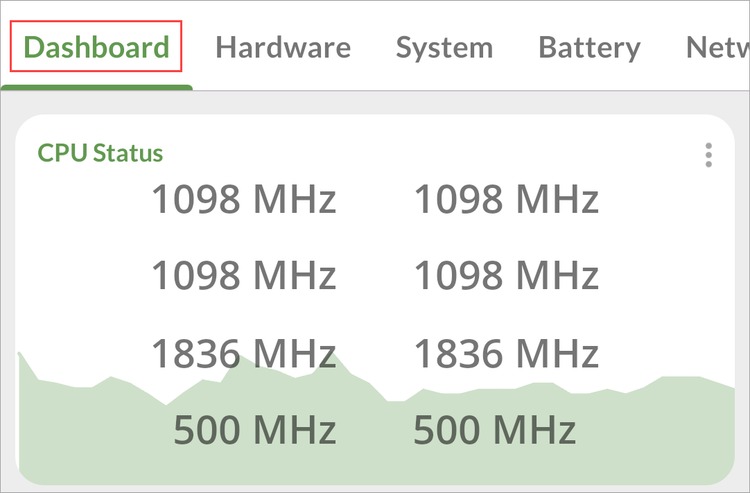Switch to the Dashboard tab
This screenshot has height=493, width=750.
click(97, 47)
